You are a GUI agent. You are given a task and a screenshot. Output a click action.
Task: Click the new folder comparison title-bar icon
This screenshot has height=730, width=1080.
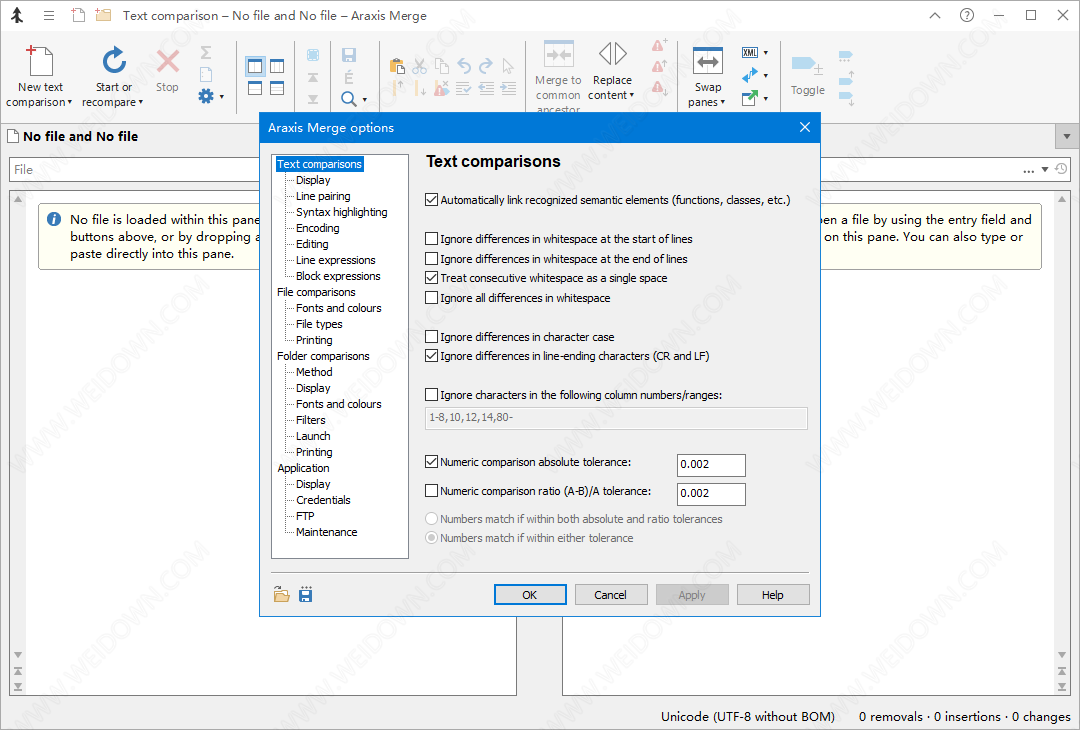[103, 15]
